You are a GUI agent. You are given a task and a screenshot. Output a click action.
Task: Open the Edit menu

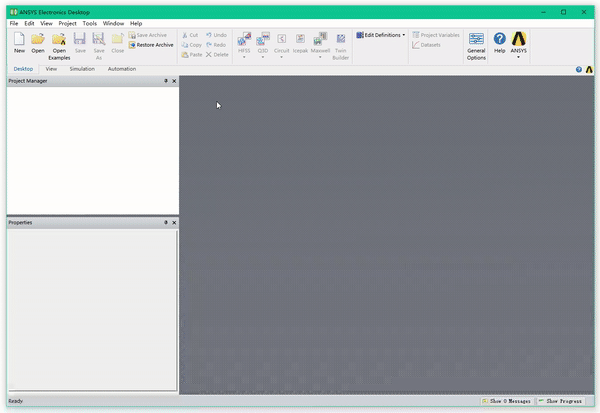(x=29, y=23)
